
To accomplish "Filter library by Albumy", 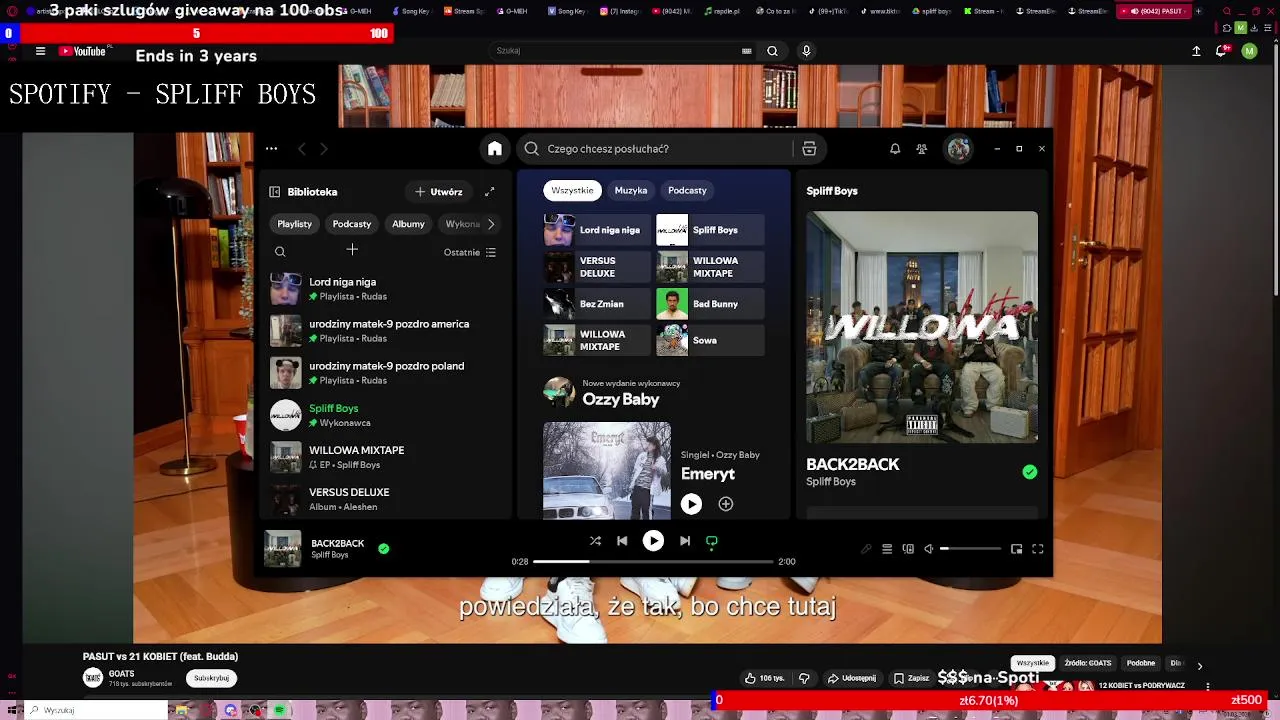I will [408, 224].
